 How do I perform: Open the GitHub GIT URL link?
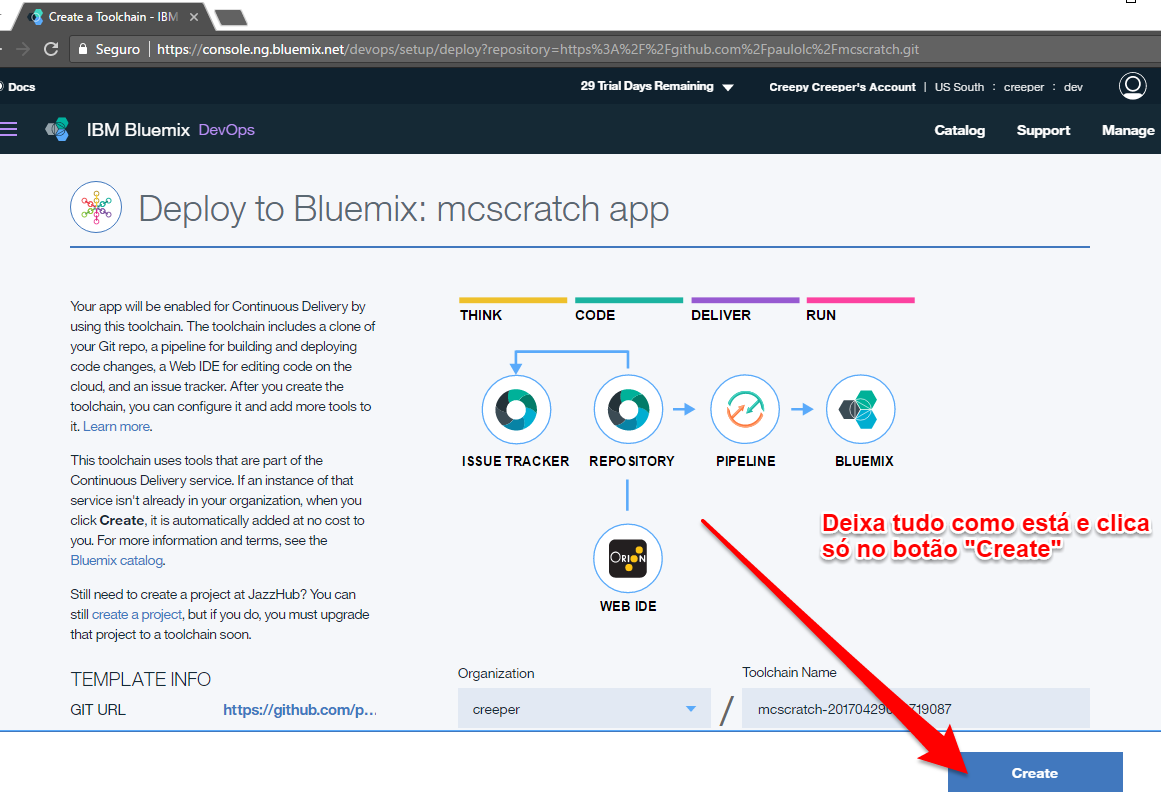[x=300, y=710]
